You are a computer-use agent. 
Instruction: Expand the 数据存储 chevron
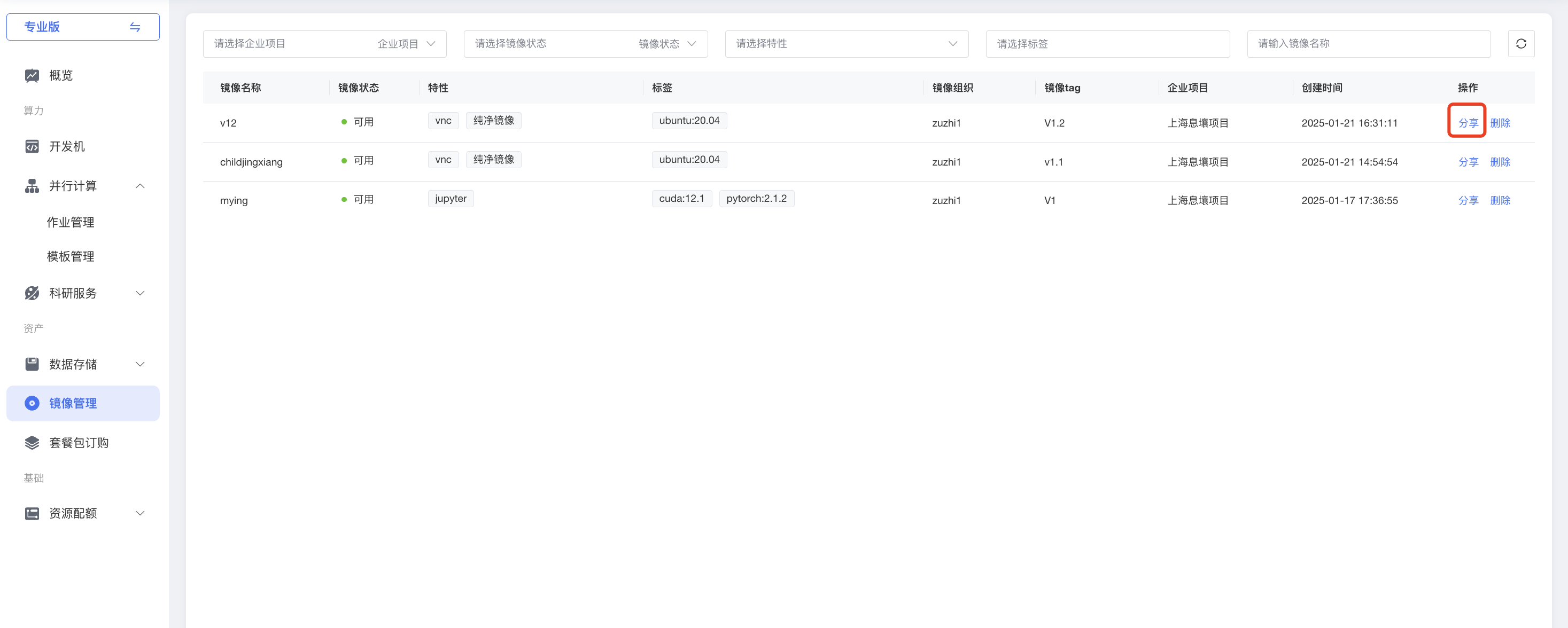[x=140, y=364]
